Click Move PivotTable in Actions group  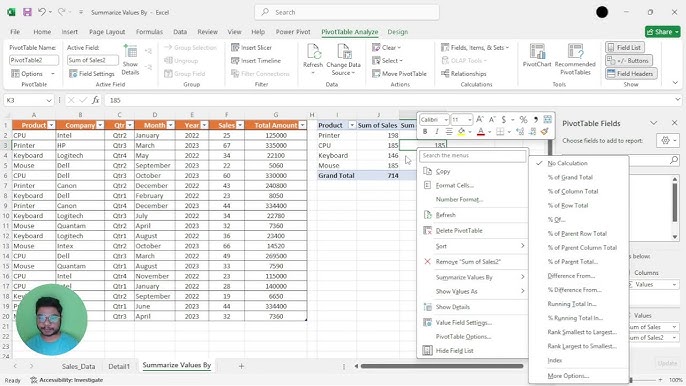(399, 74)
